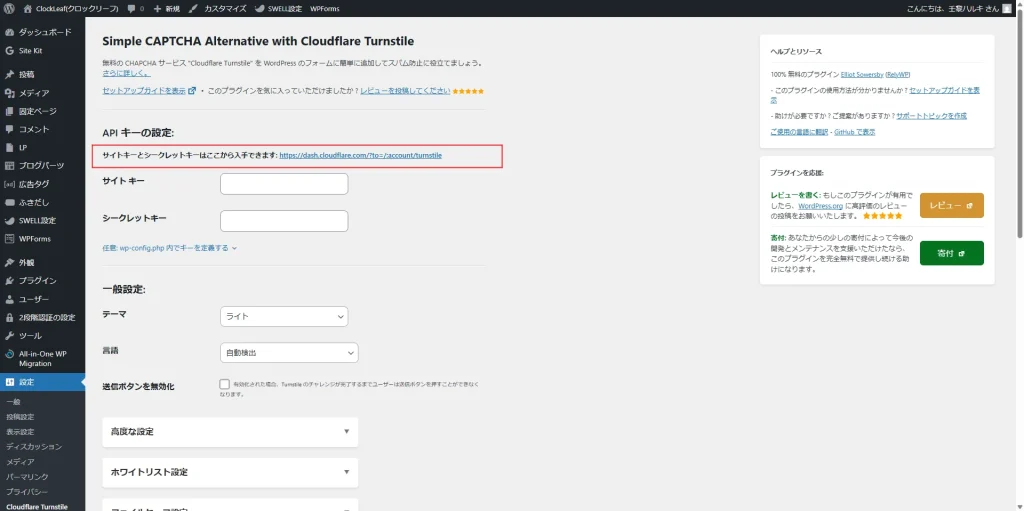Open ツール in the sidebar menu
This screenshot has height=511, width=1024.
[30, 336]
